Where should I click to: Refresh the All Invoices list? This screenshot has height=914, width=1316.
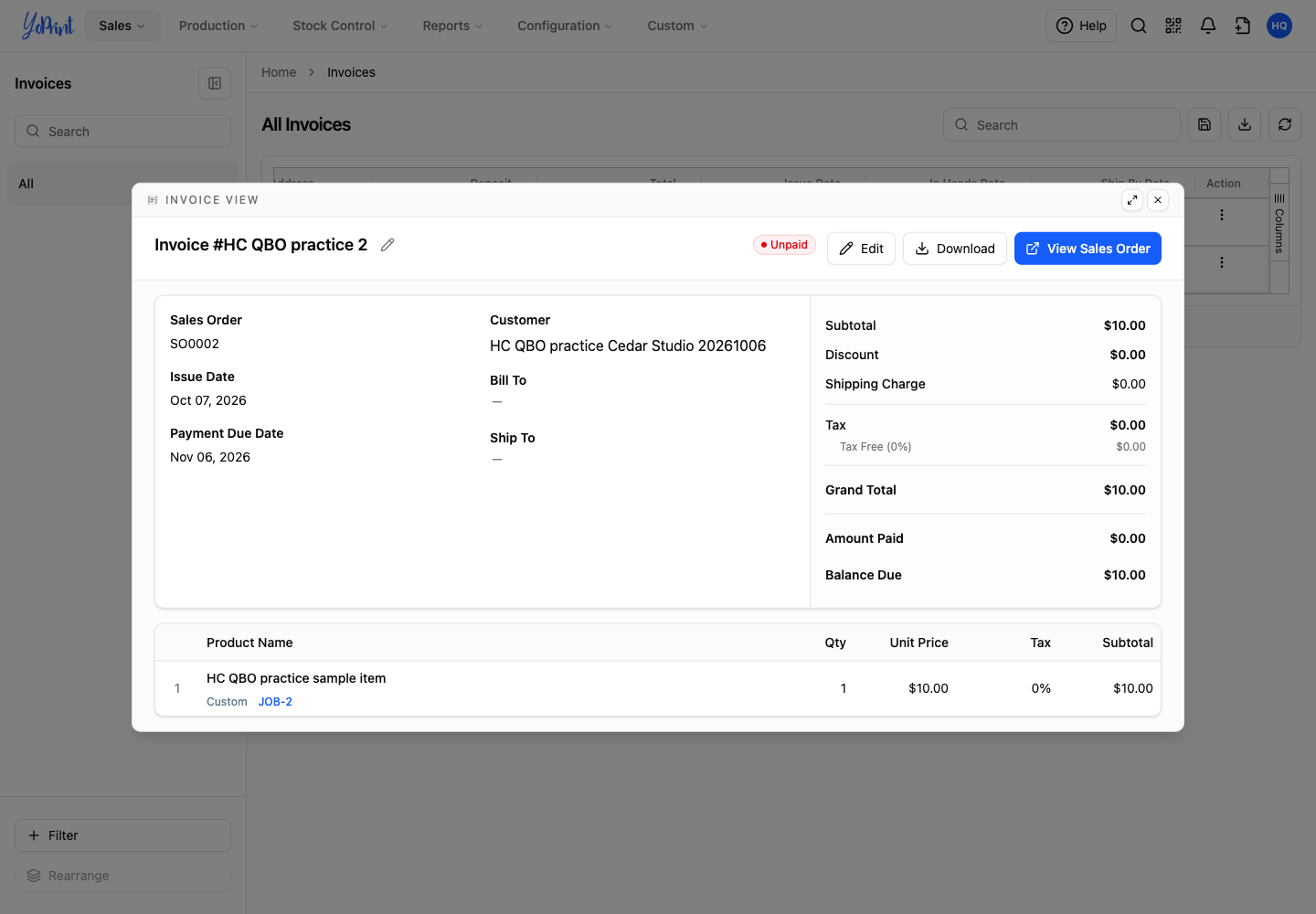click(x=1285, y=124)
